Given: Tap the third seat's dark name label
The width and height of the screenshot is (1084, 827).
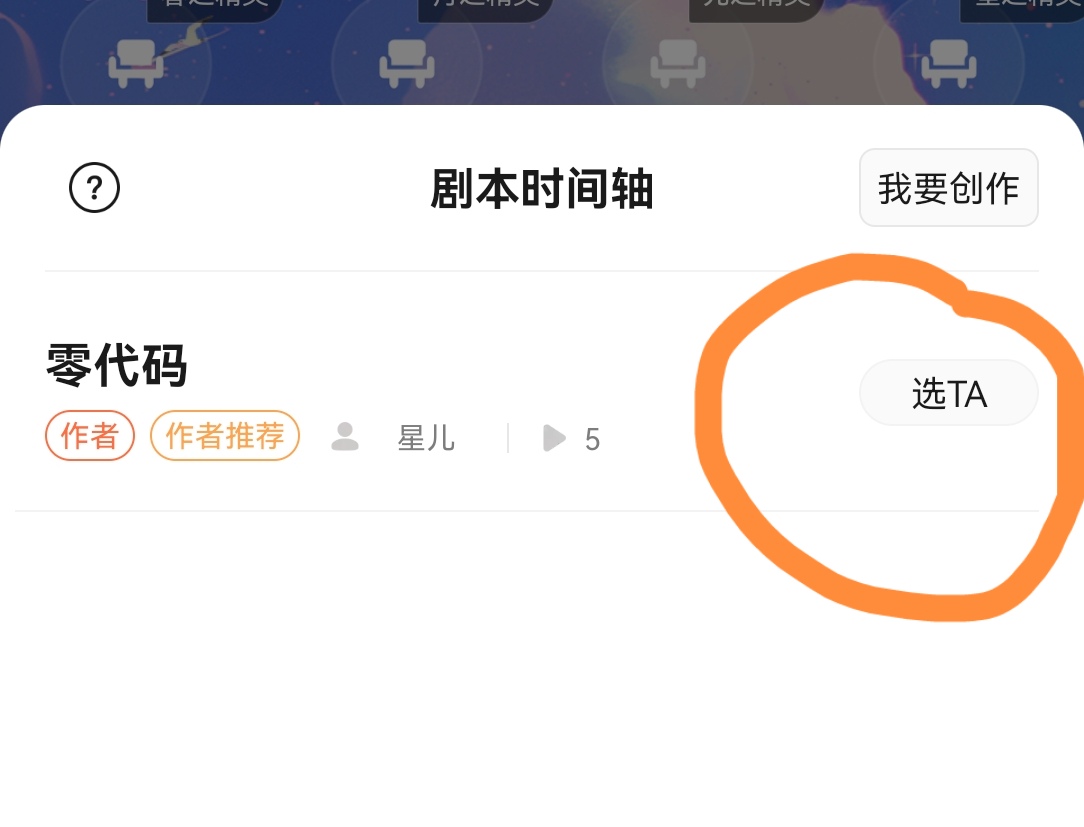Looking at the screenshot, I should [757, 10].
